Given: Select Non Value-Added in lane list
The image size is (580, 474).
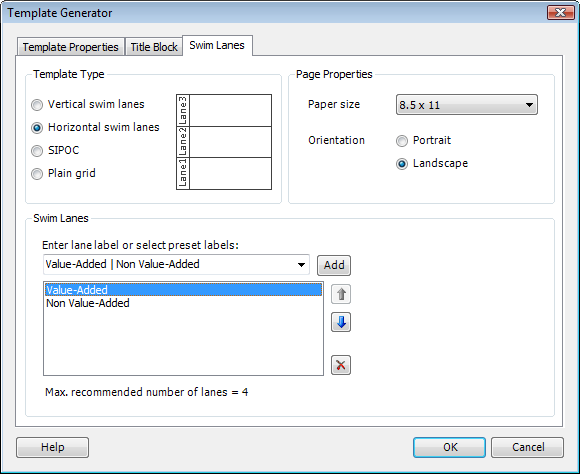Looking at the screenshot, I should pos(88,303).
